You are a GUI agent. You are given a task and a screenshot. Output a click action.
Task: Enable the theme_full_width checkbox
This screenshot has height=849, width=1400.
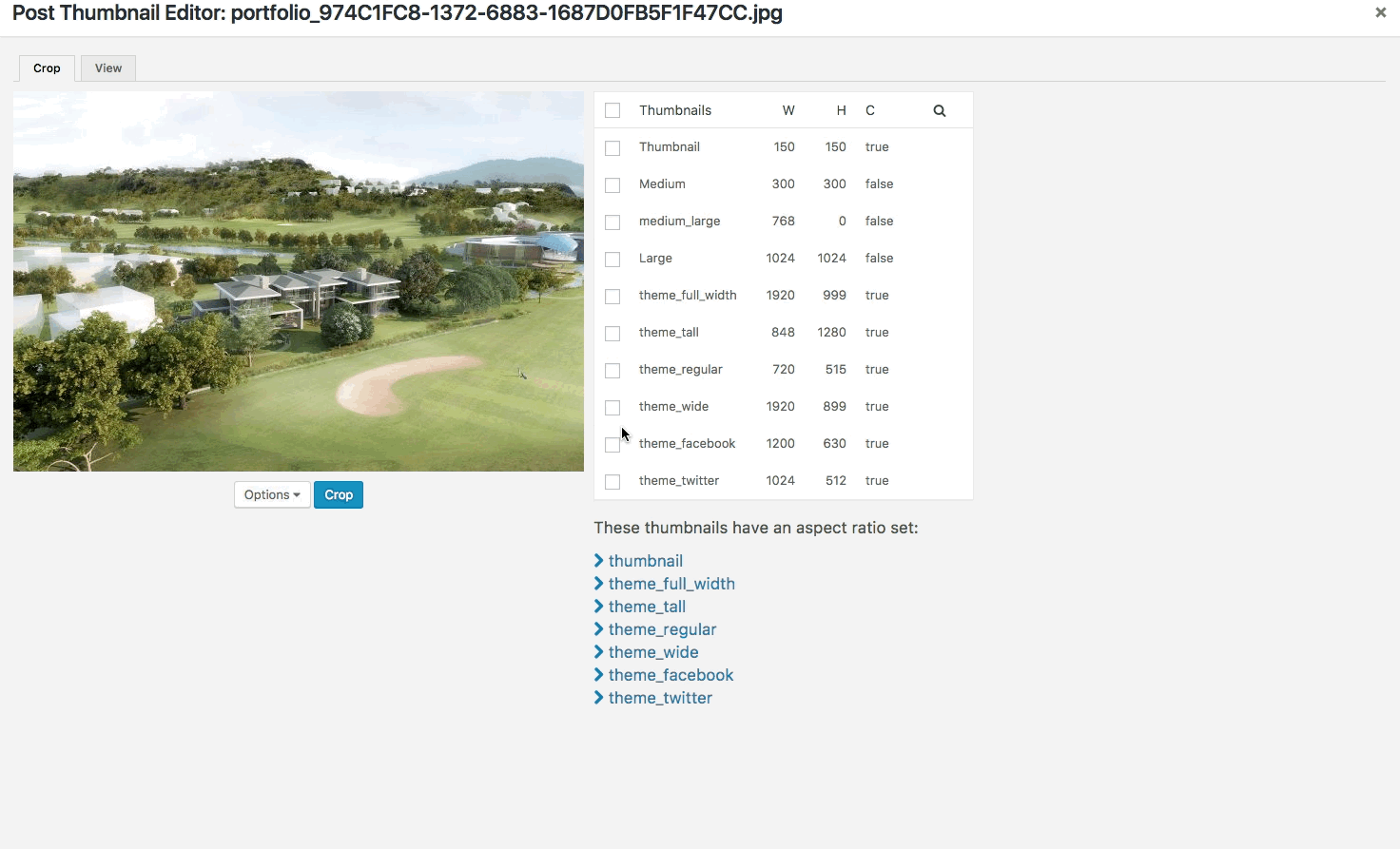[612, 297]
